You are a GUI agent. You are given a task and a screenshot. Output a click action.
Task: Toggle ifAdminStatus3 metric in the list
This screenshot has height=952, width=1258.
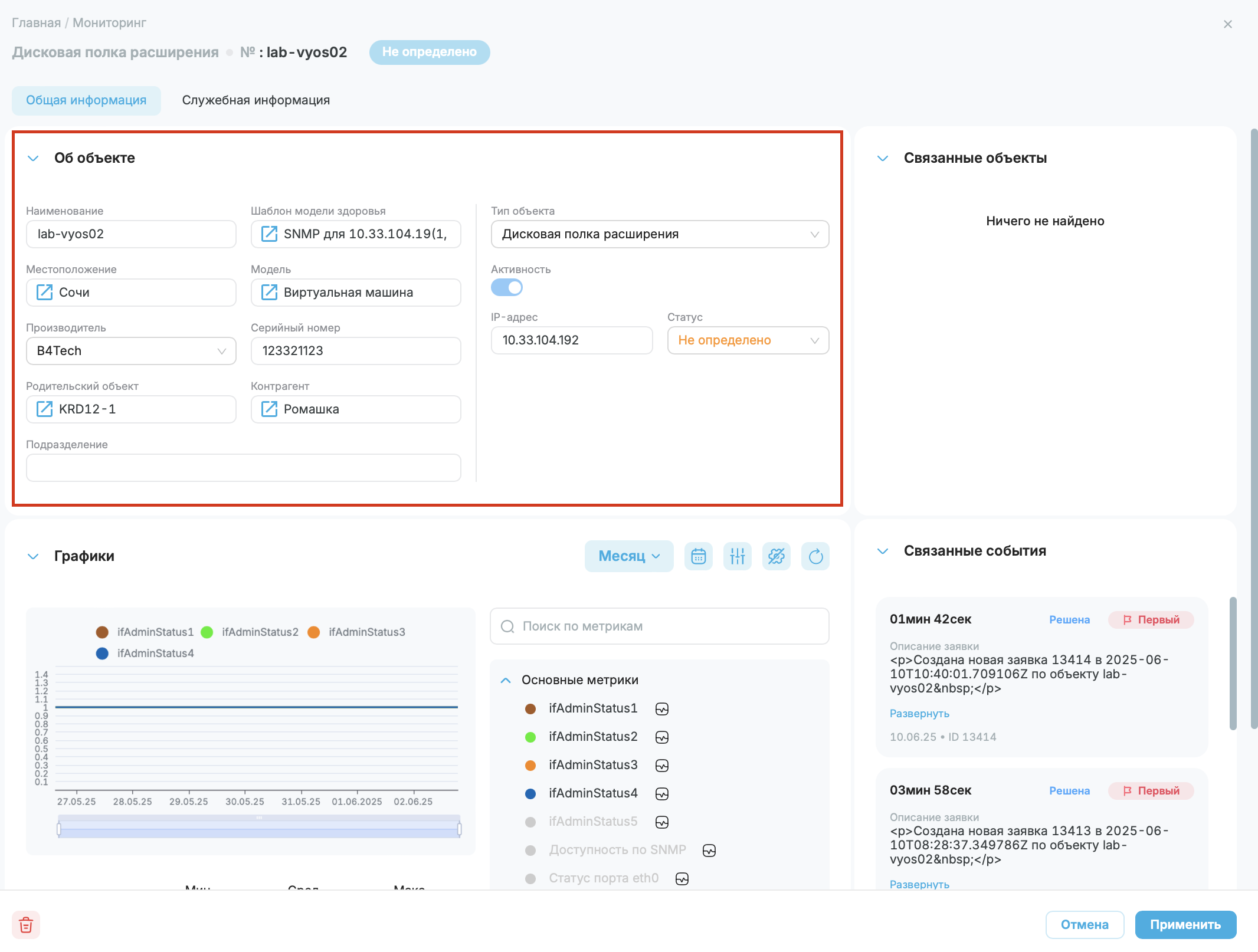pyautogui.click(x=581, y=765)
